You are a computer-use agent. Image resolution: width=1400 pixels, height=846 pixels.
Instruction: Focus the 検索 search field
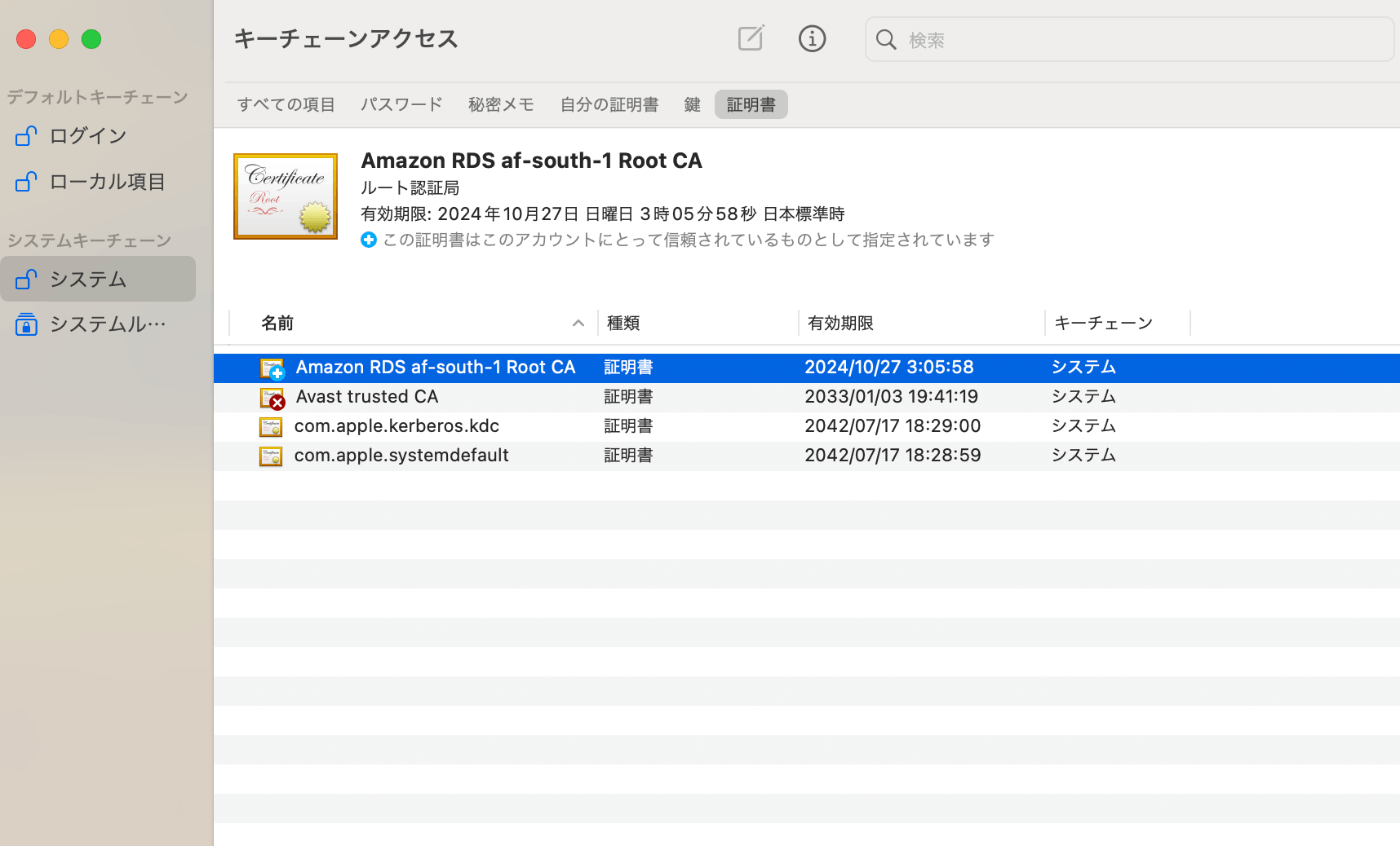click(1129, 40)
